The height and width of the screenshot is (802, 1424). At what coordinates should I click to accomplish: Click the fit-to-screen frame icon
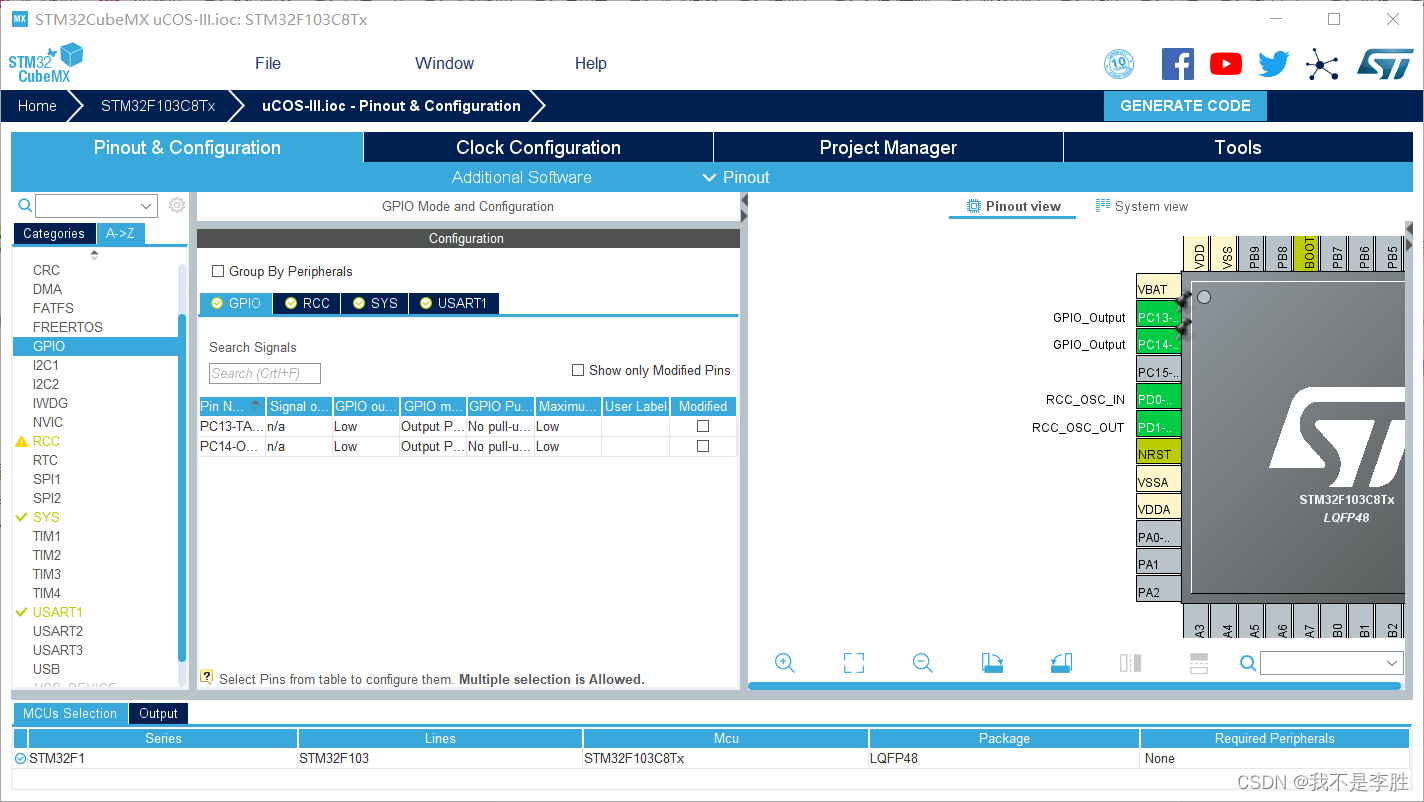click(x=853, y=663)
